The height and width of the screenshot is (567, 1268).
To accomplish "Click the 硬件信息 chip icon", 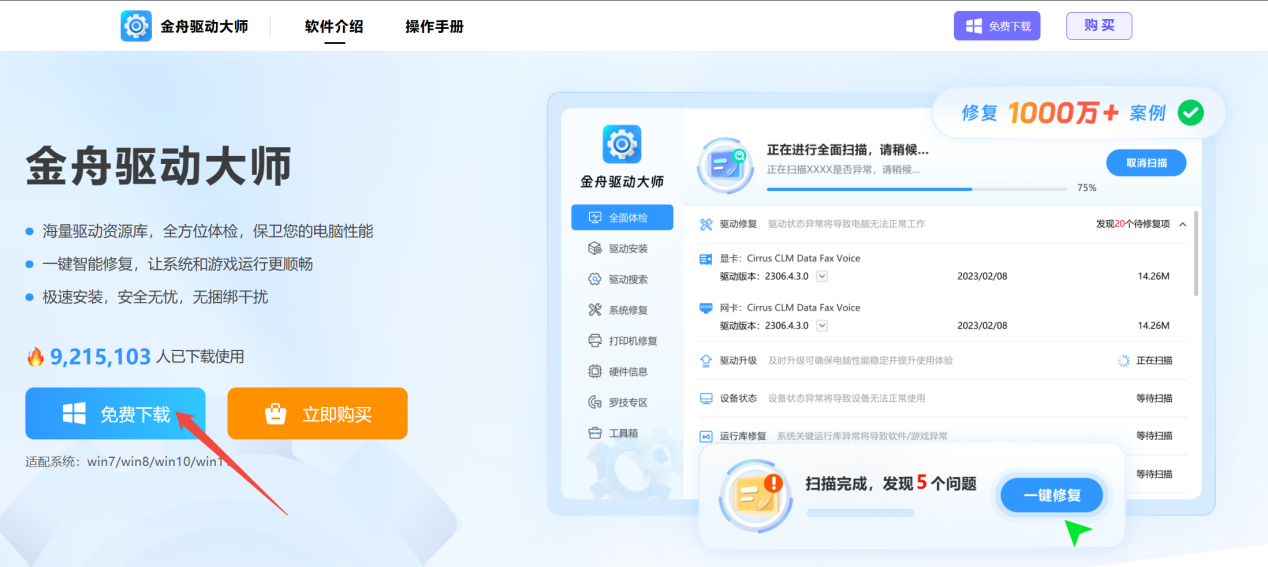I will [595, 371].
